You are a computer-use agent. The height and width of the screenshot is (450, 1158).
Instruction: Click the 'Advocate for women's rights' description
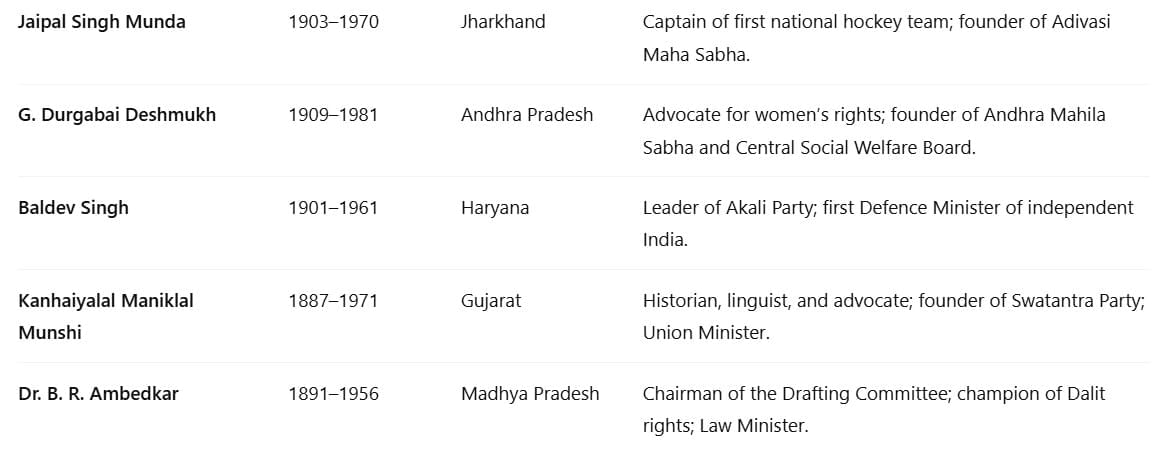tap(874, 132)
